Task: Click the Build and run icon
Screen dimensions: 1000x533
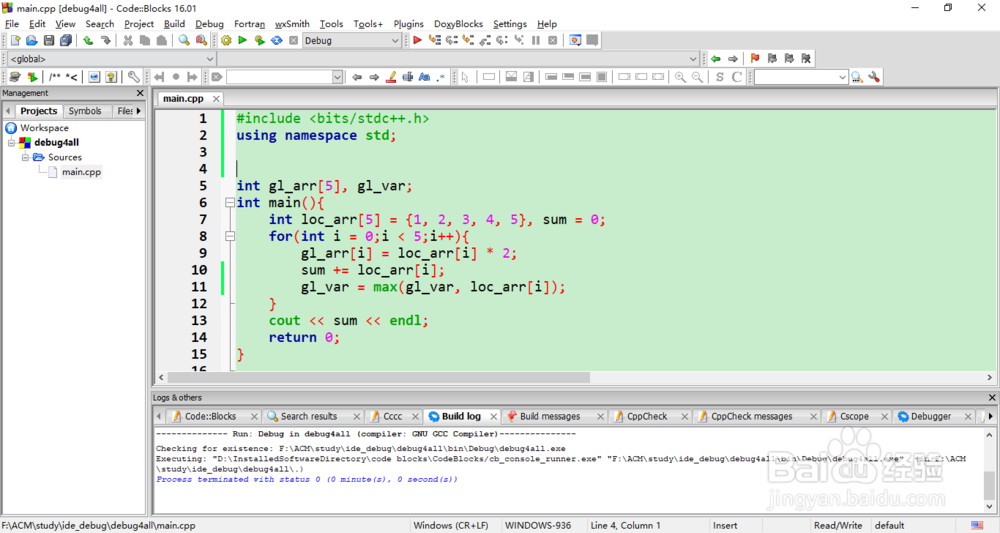Action: 260,40
